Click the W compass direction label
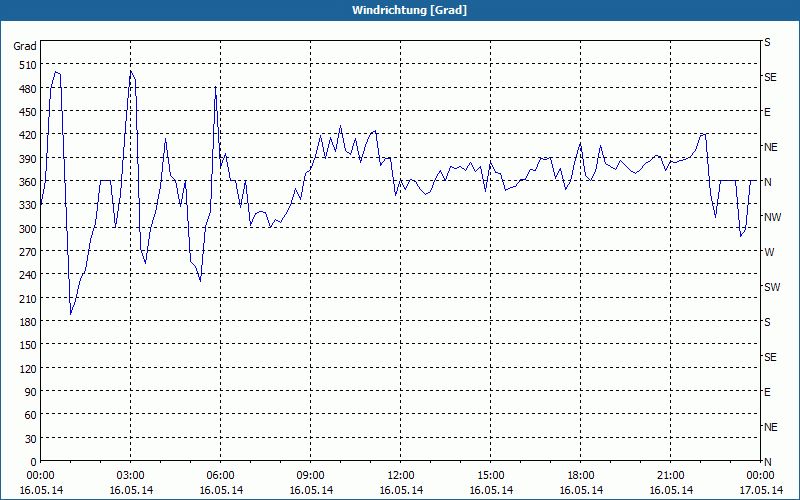 (769, 252)
